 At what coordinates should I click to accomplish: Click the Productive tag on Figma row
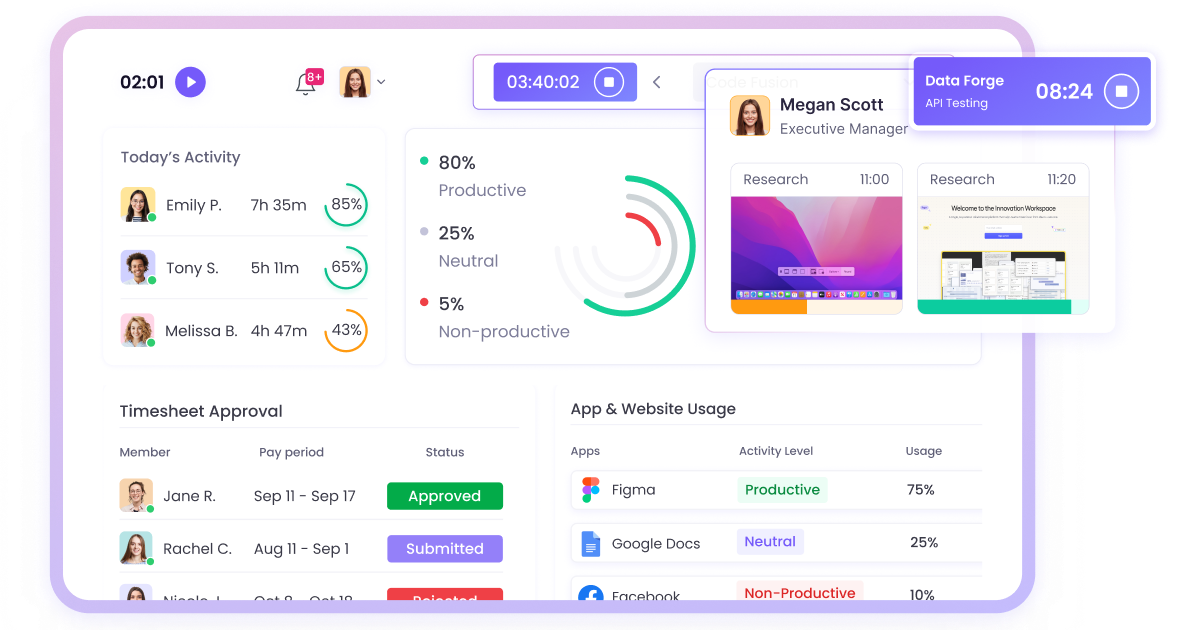pos(783,489)
